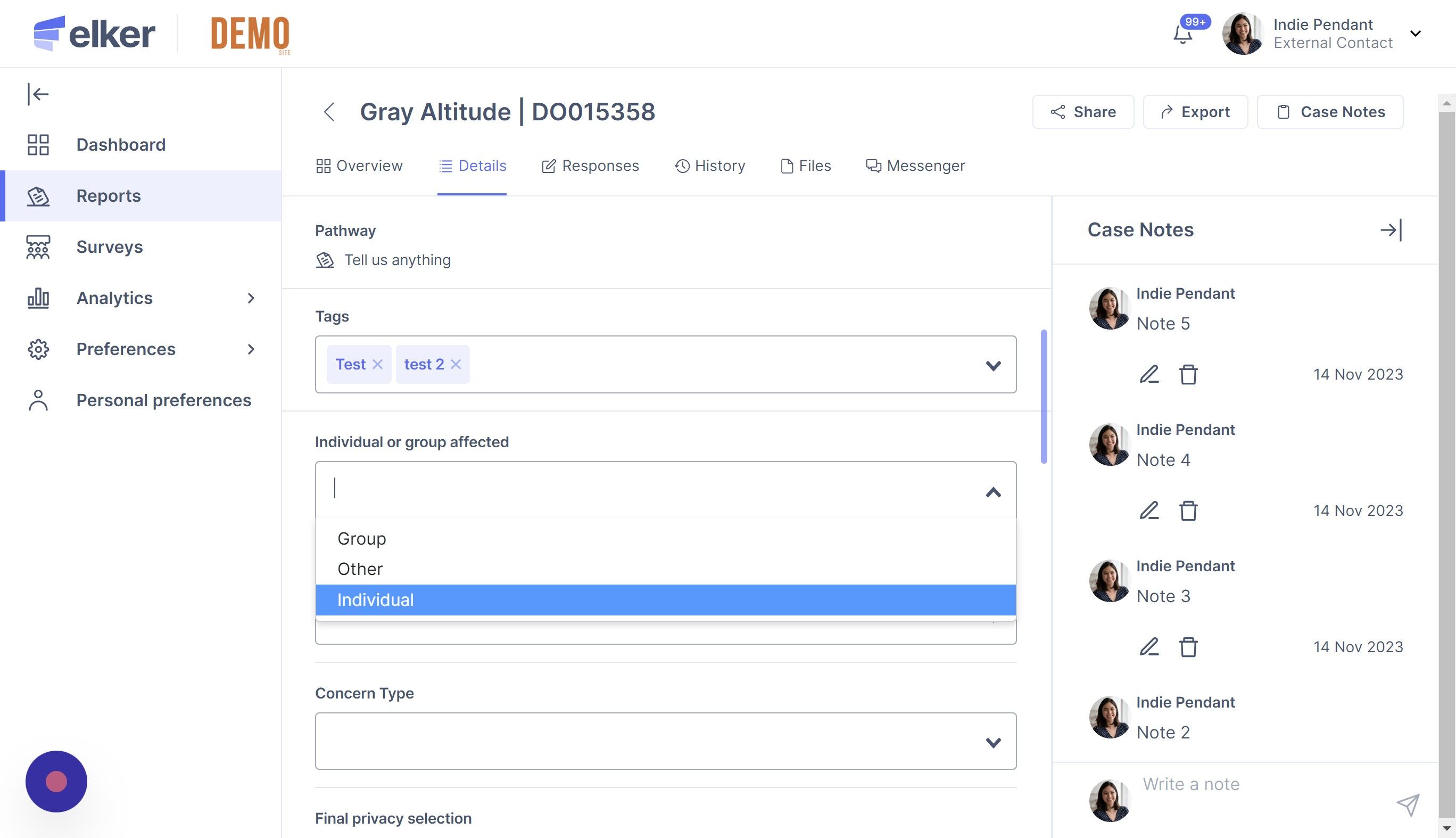This screenshot has width=1456, height=838.
Task: Delete Note 3 using trash icon
Action: pos(1188,647)
